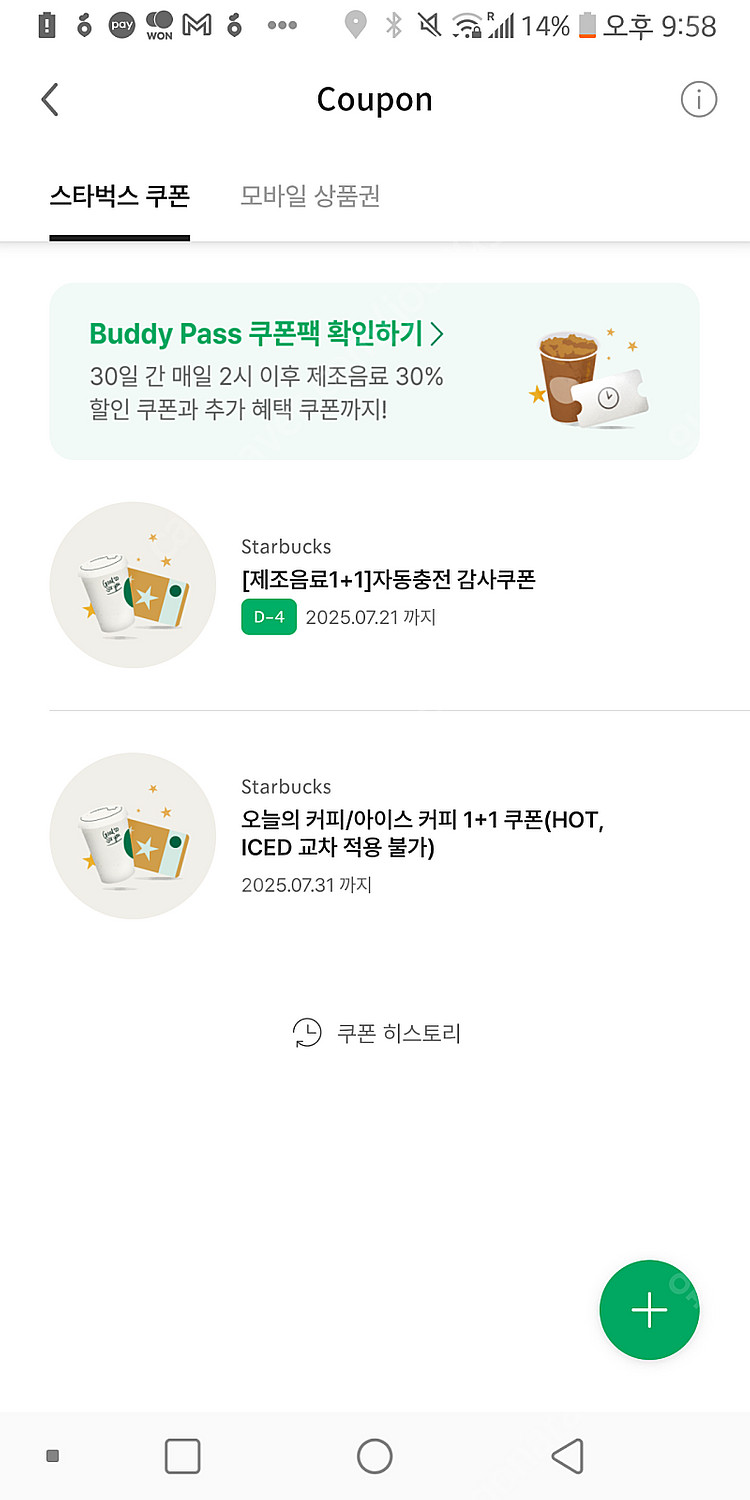Select 오늘의 커피/아이스 커피 1+1 coupon title
The image size is (750, 1500).
(422, 834)
